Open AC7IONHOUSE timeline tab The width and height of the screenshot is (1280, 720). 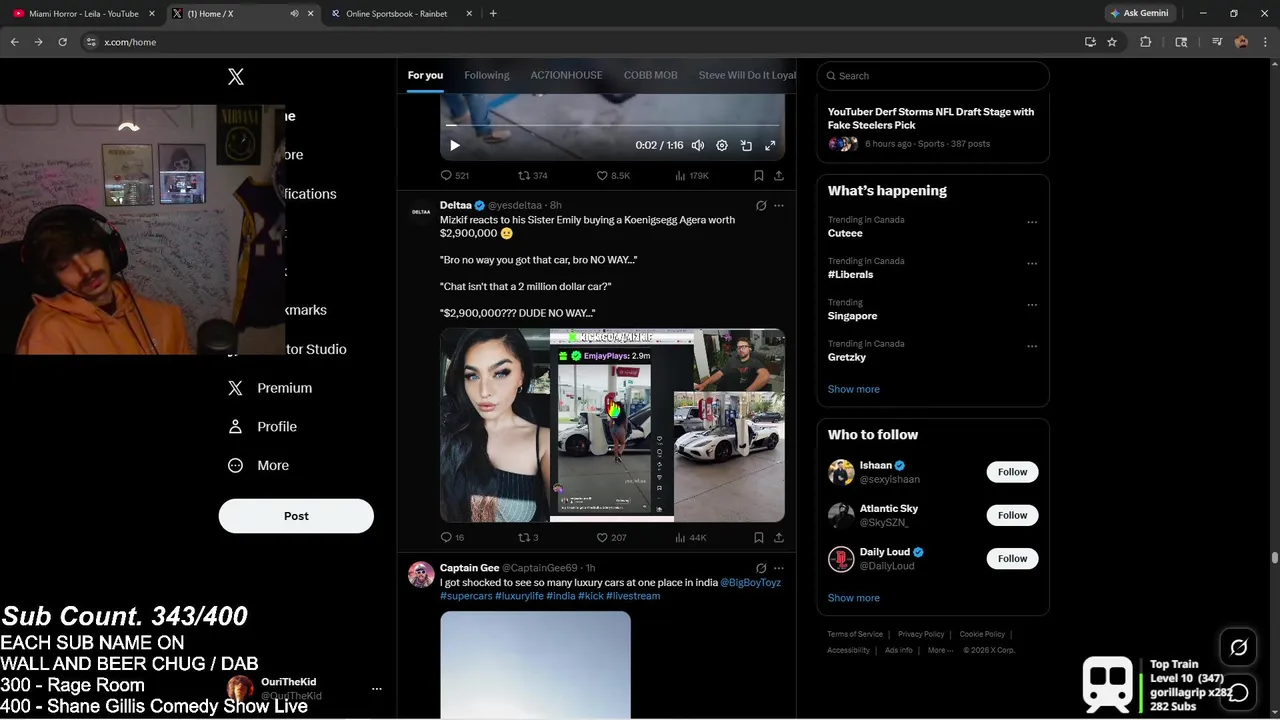(x=566, y=75)
